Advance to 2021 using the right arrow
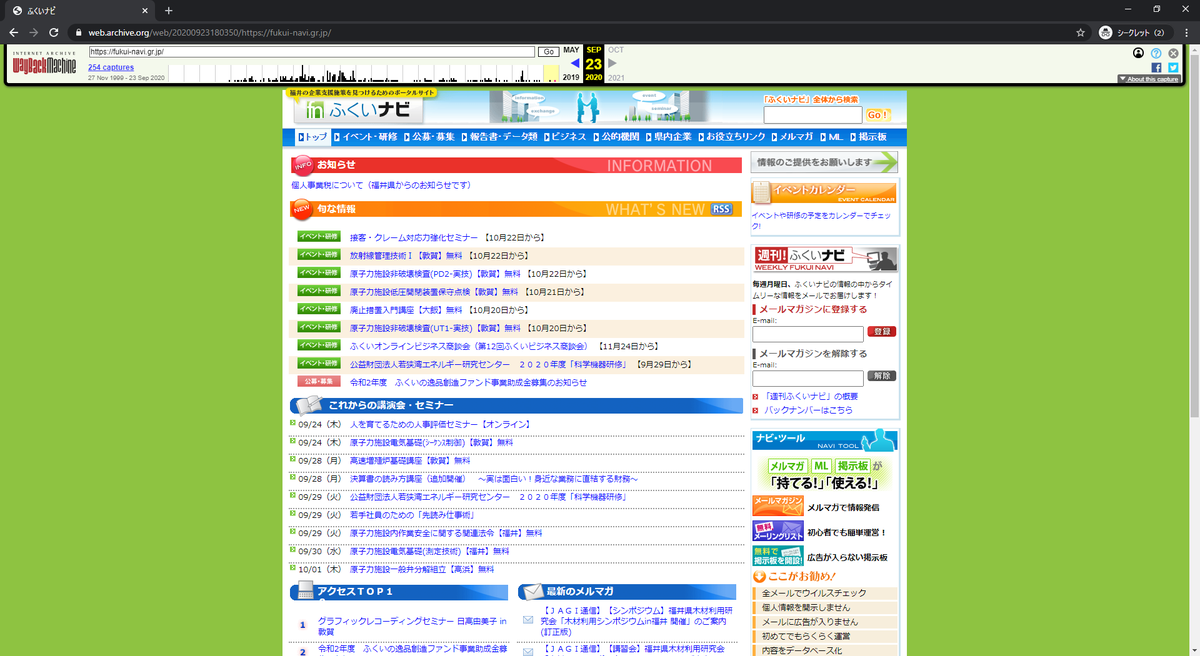 (x=611, y=62)
